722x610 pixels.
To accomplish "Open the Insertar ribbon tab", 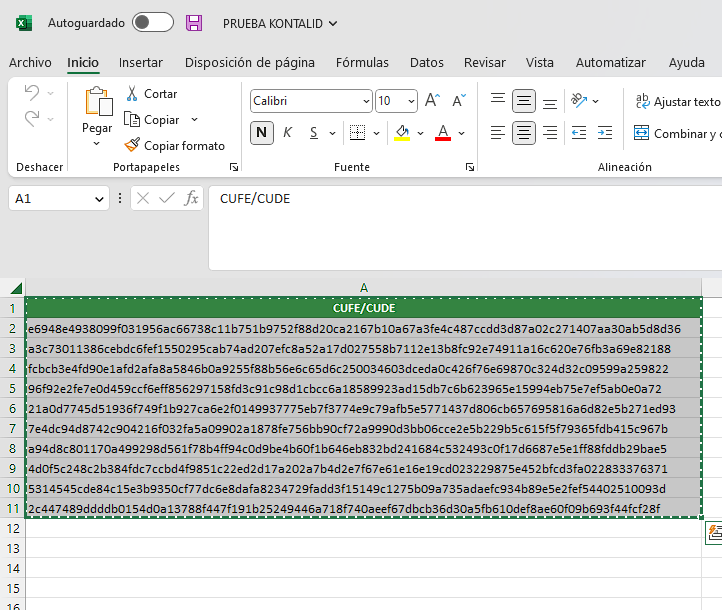I will (x=141, y=63).
